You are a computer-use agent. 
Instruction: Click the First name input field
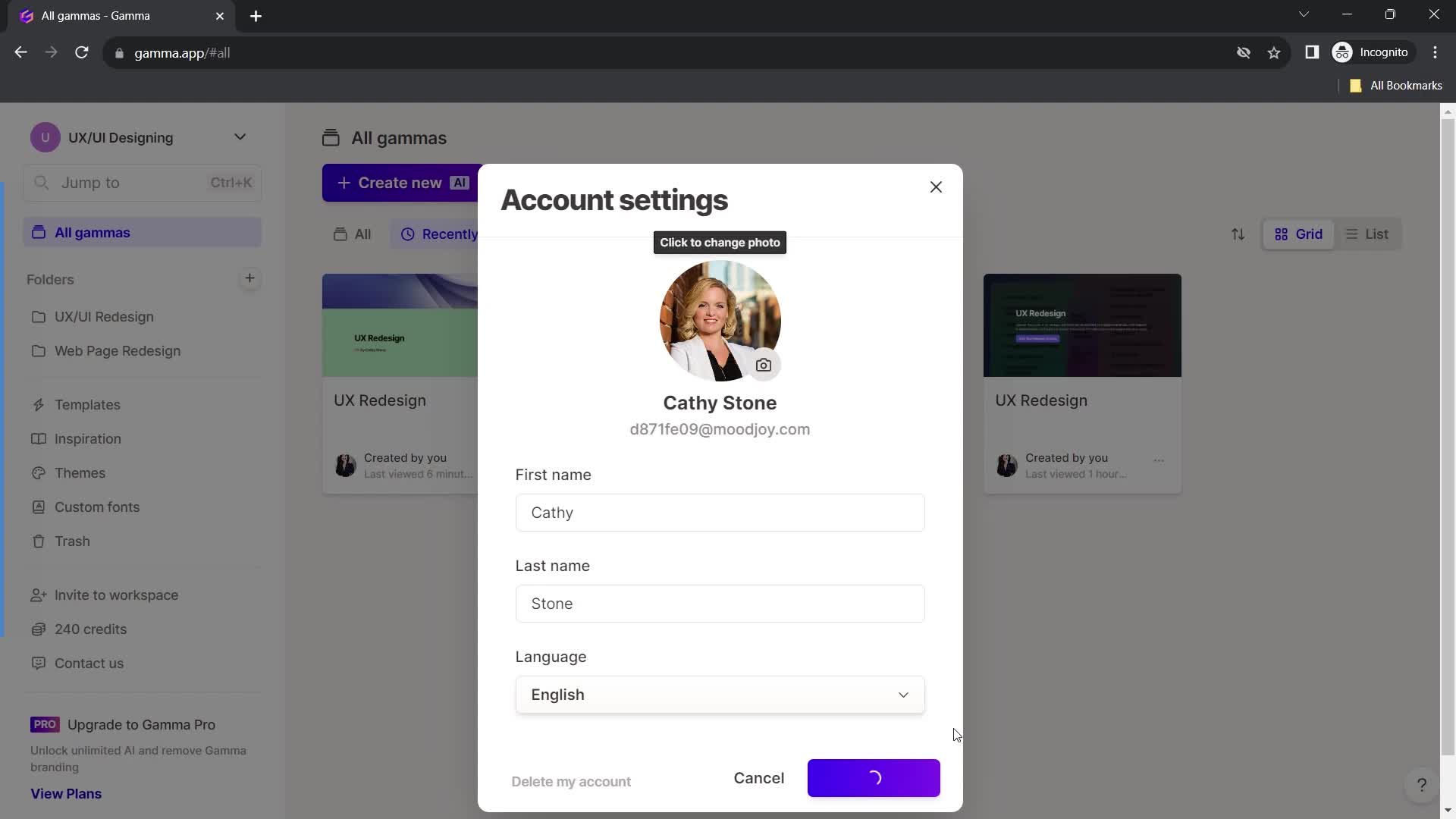(719, 512)
